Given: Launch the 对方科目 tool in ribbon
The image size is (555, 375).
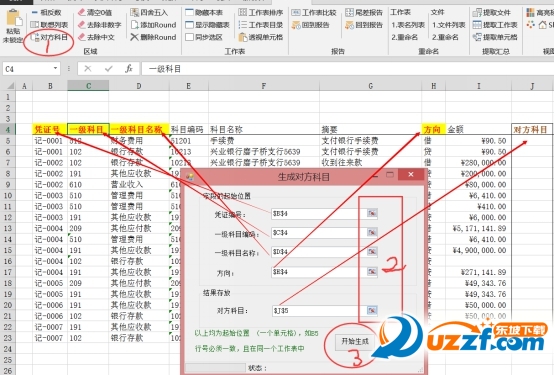Looking at the screenshot, I should click(x=49, y=37).
